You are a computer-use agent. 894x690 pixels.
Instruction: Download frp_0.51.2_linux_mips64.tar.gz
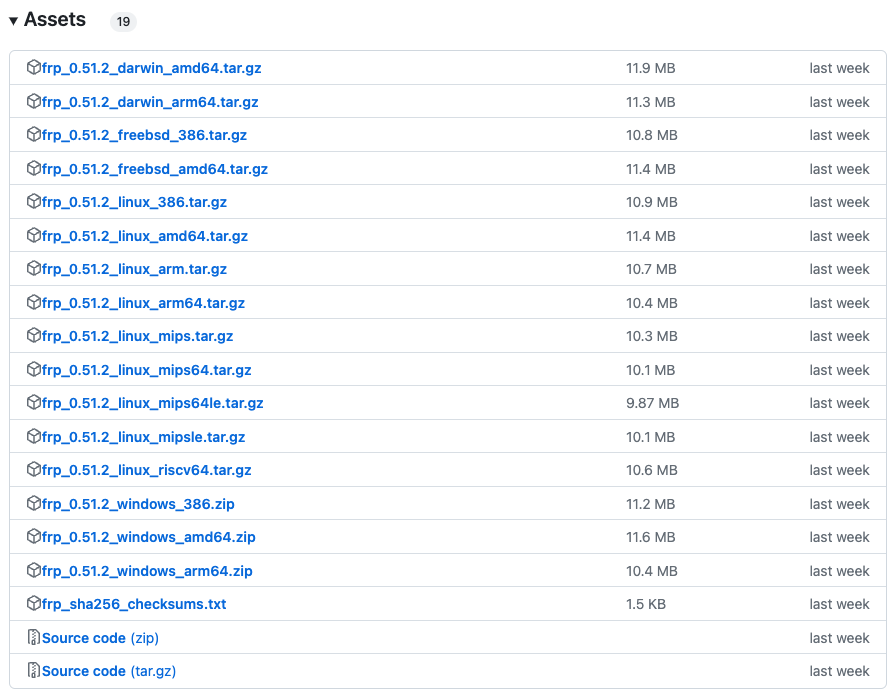point(147,371)
